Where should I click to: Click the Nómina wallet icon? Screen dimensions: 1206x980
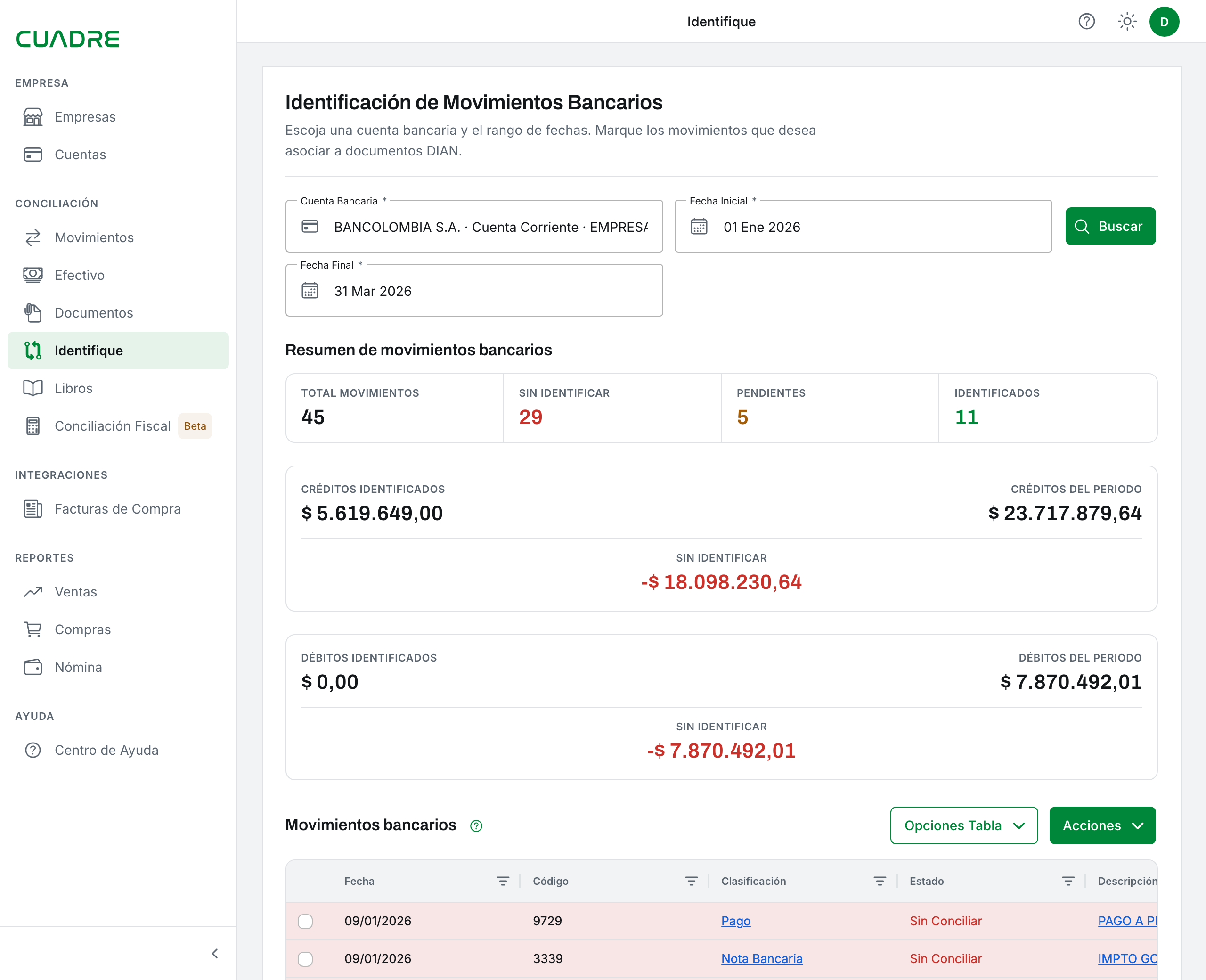point(33,667)
